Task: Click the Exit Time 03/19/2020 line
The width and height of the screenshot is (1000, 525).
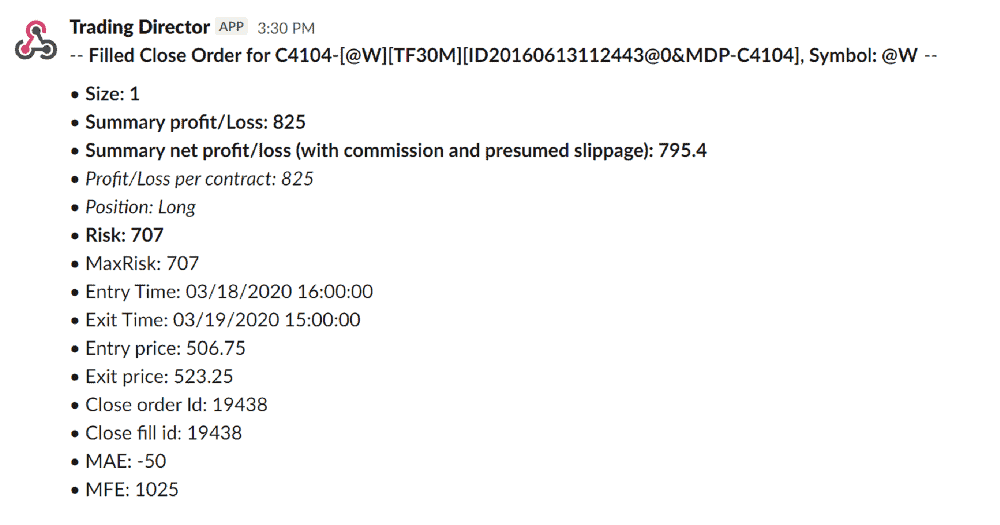Action: coord(223,320)
